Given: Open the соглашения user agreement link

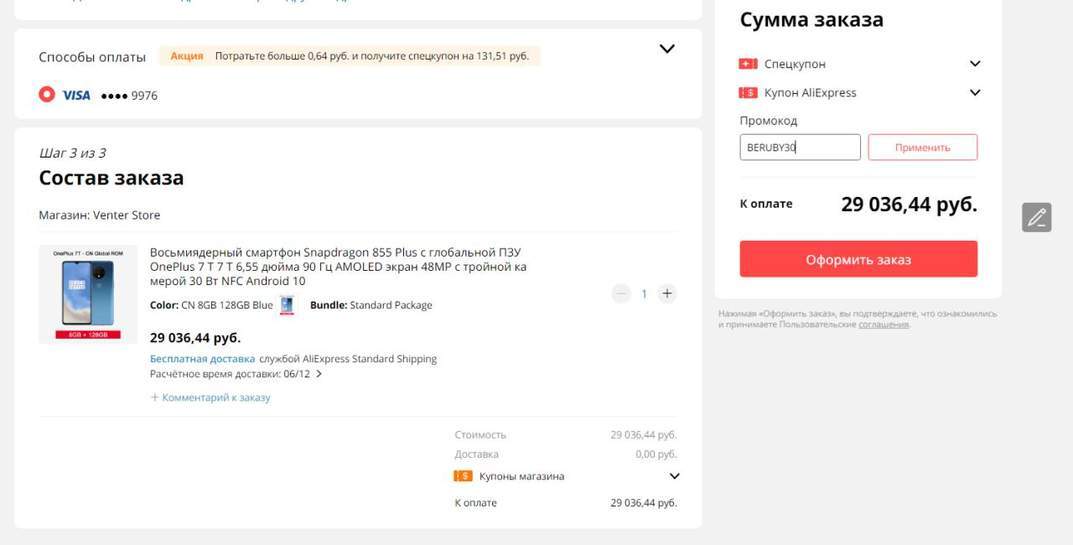Looking at the screenshot, I should [883, 324].
